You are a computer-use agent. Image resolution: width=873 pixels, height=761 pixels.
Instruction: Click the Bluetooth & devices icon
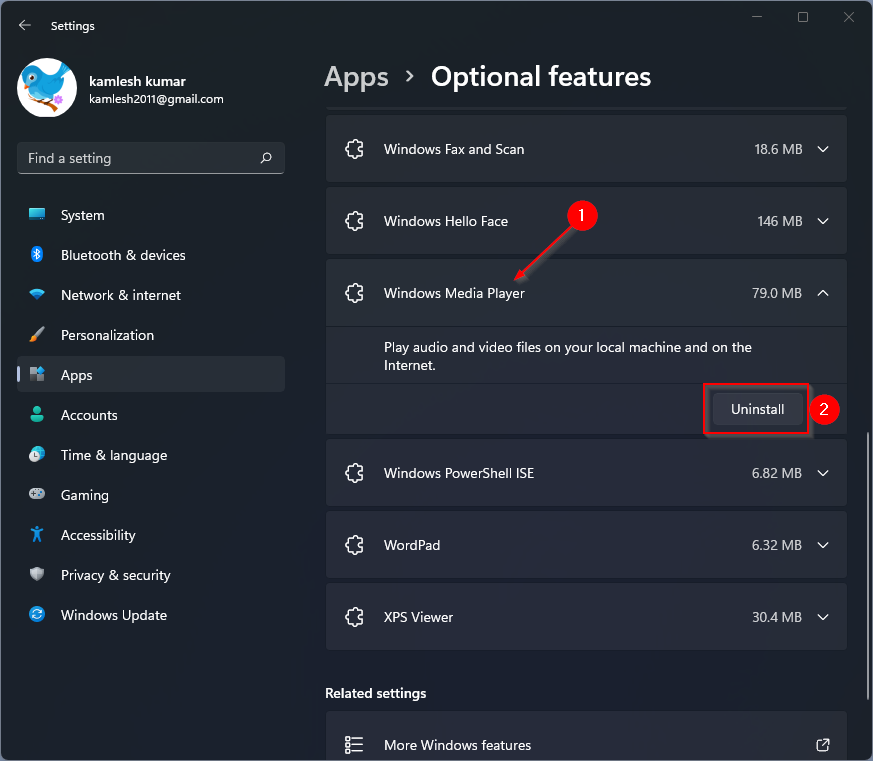coord(37,255)
